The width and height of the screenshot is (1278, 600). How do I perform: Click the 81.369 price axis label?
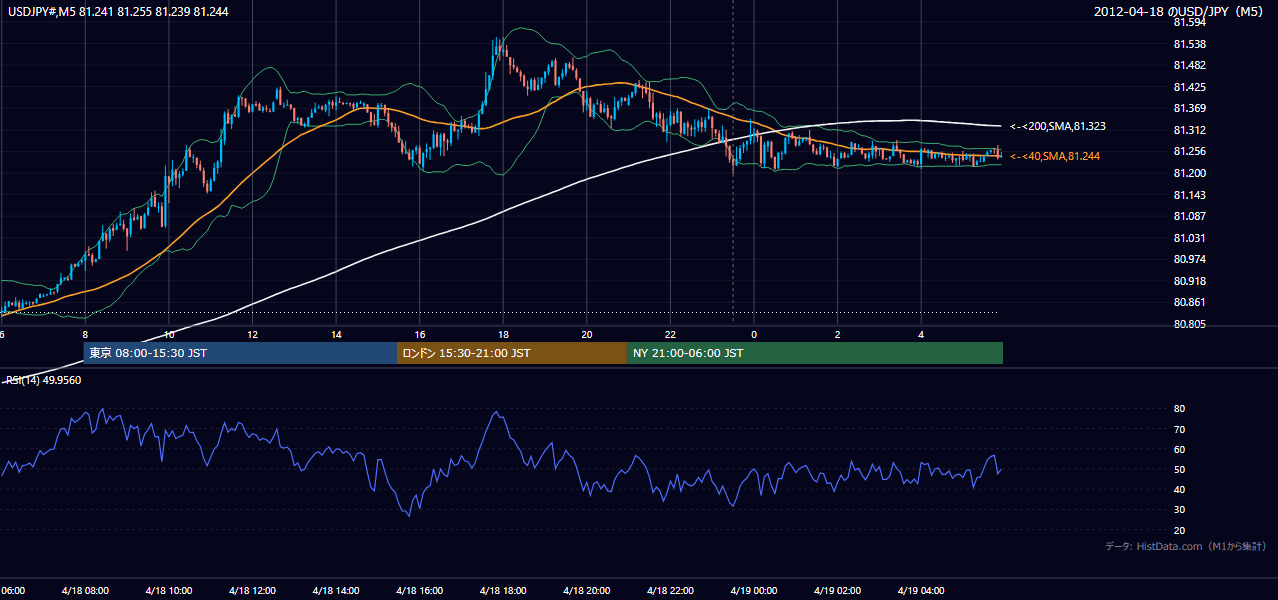(1189, 108)
